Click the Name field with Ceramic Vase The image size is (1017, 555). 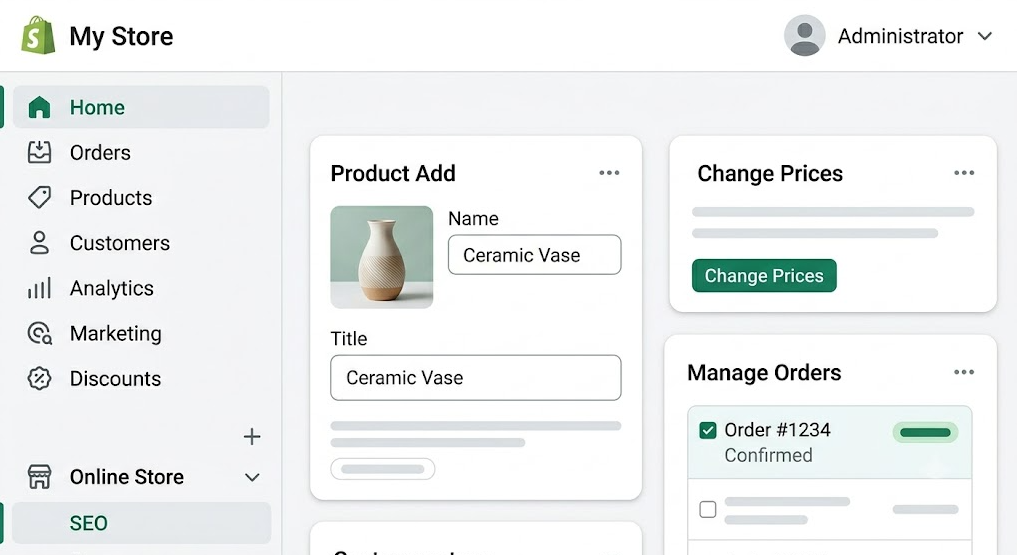(534, 255)
